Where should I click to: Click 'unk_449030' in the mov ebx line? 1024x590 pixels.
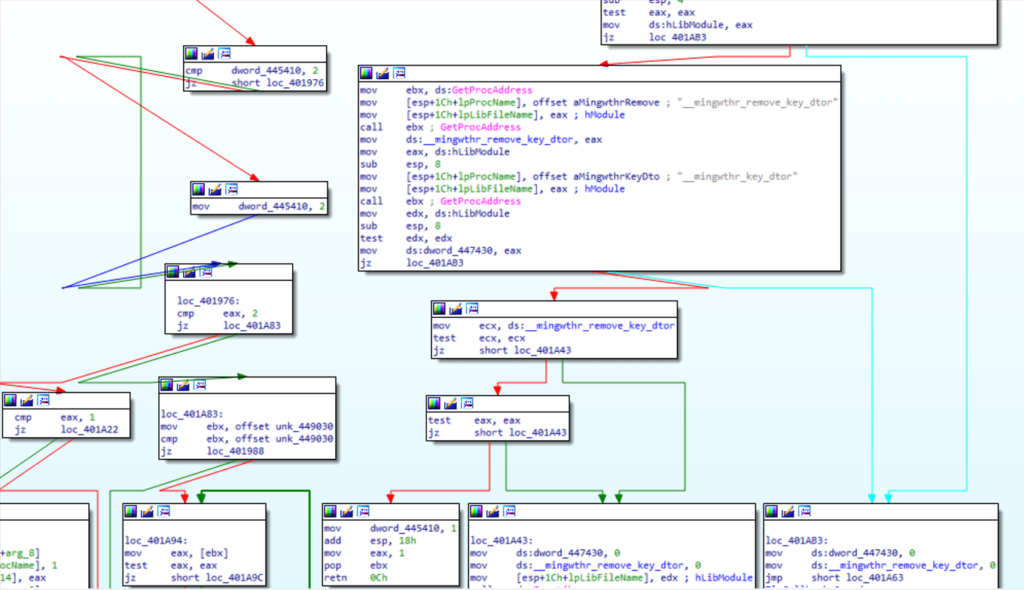(304, 426)
